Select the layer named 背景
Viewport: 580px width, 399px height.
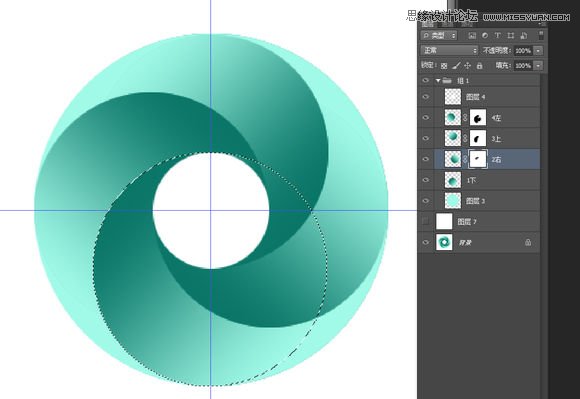(465, 243)
